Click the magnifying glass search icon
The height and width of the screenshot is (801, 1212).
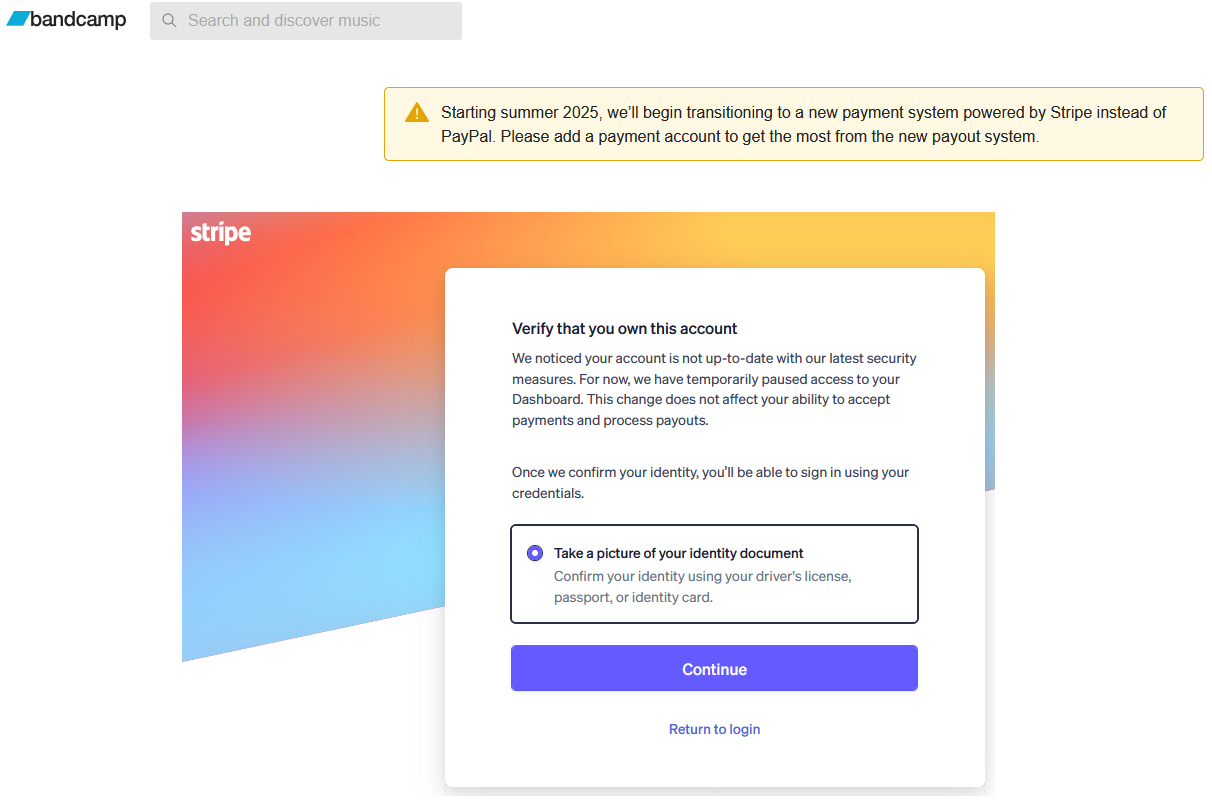[169, 21]
